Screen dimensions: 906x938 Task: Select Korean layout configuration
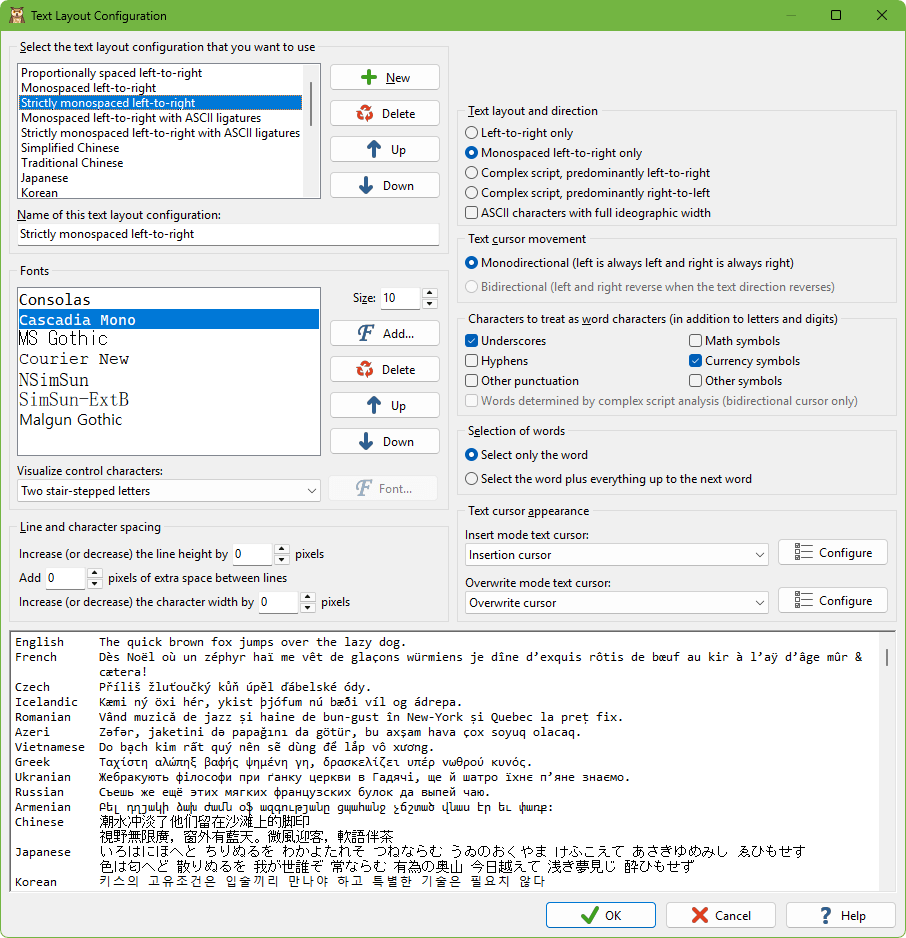point(160,193)
